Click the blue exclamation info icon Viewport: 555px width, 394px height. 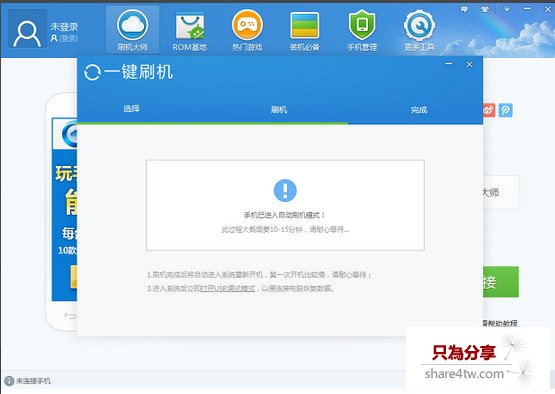point(285,190)
